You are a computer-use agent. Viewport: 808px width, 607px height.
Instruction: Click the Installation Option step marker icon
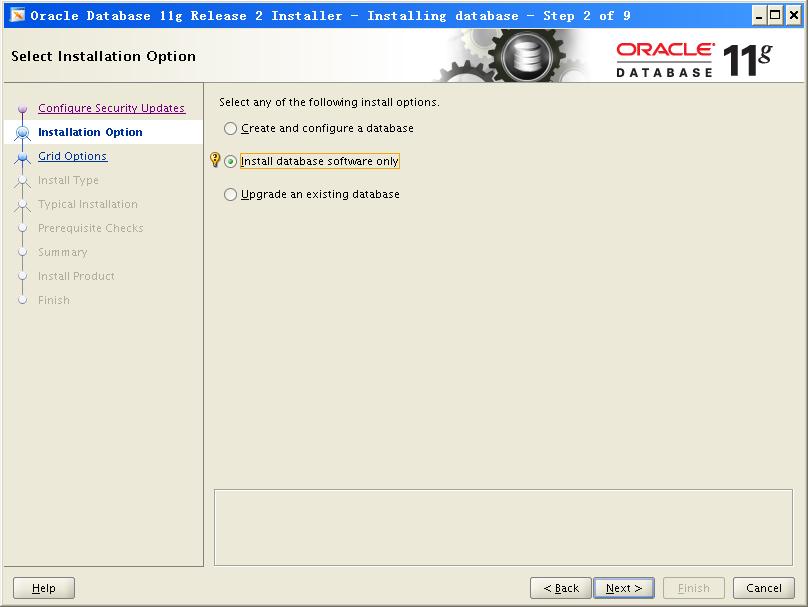[x=23, y=133]
